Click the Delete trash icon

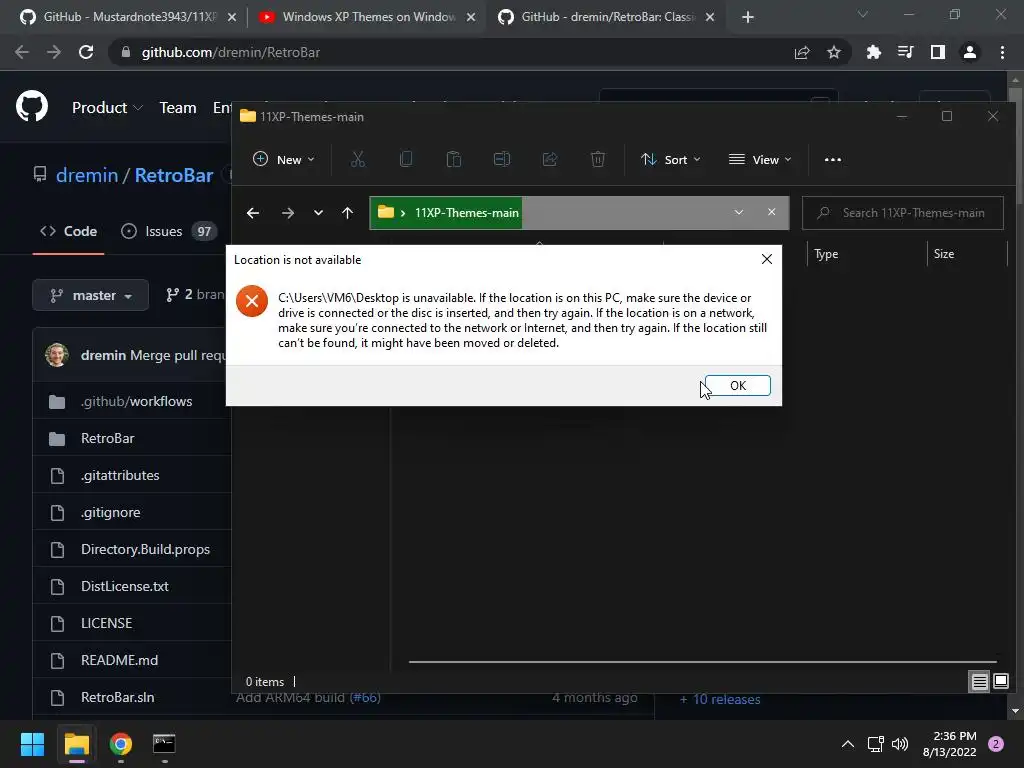tap(598, 159)
